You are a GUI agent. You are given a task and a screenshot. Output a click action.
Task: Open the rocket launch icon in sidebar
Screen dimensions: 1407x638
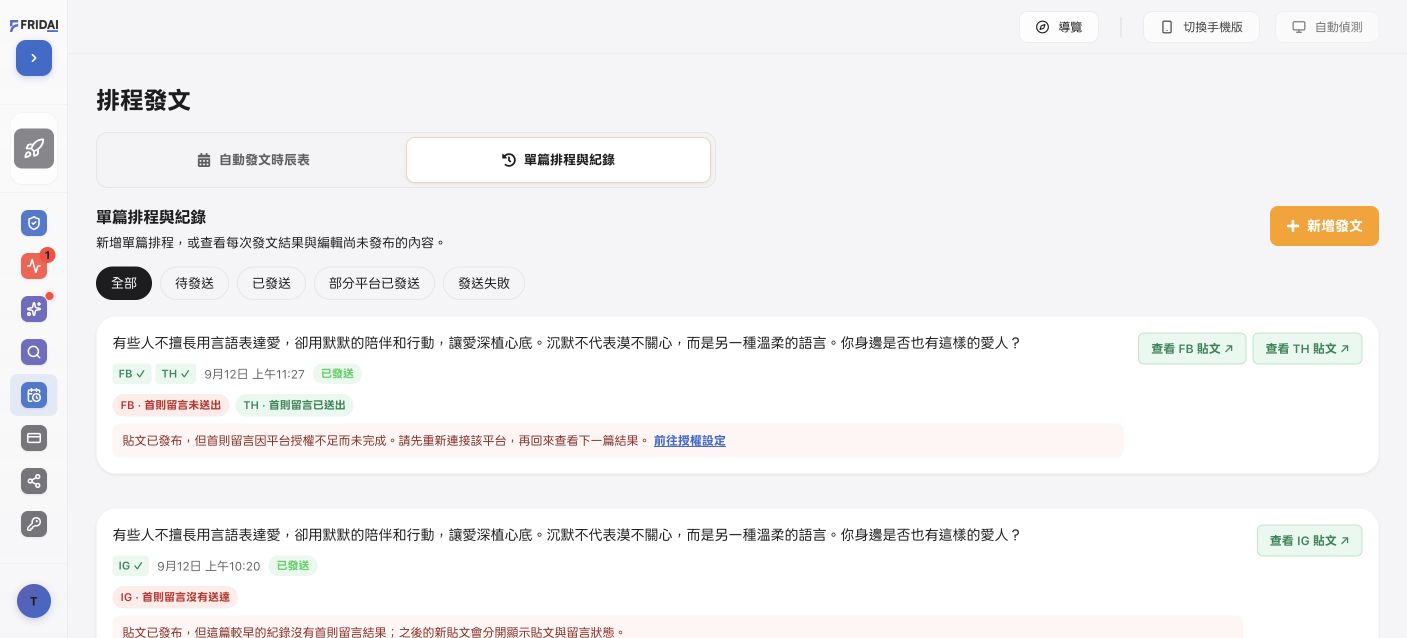(x=34, y=149)
